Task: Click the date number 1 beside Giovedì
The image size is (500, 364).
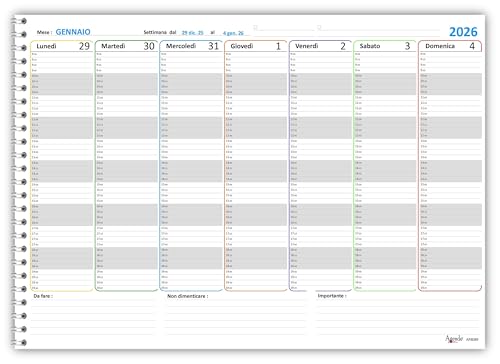Action: pos(278,46)
